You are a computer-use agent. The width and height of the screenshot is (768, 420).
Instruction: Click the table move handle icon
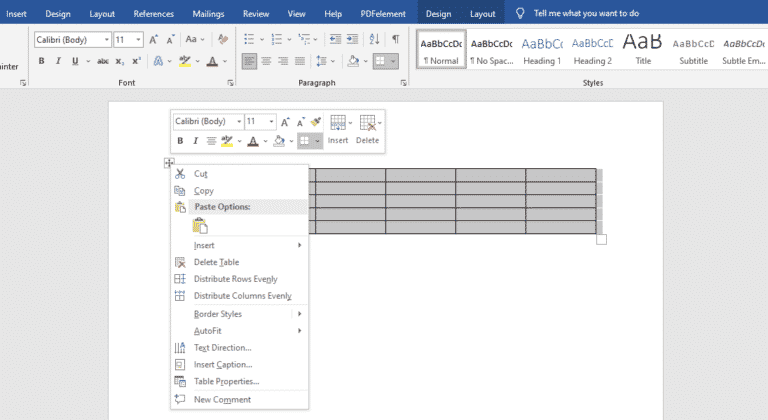pos(169,163)
